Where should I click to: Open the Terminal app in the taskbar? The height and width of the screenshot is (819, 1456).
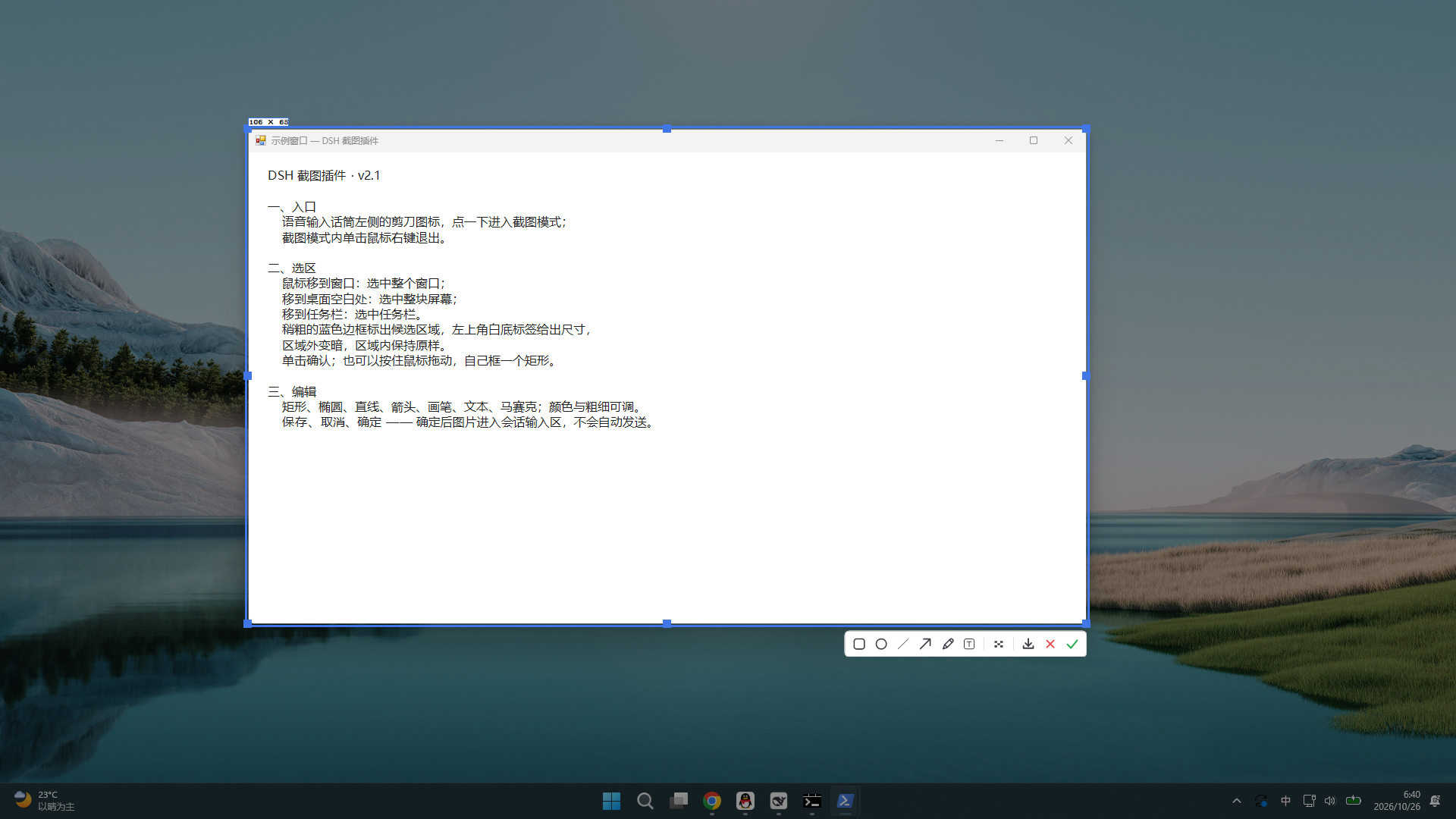tap(812, 801)
